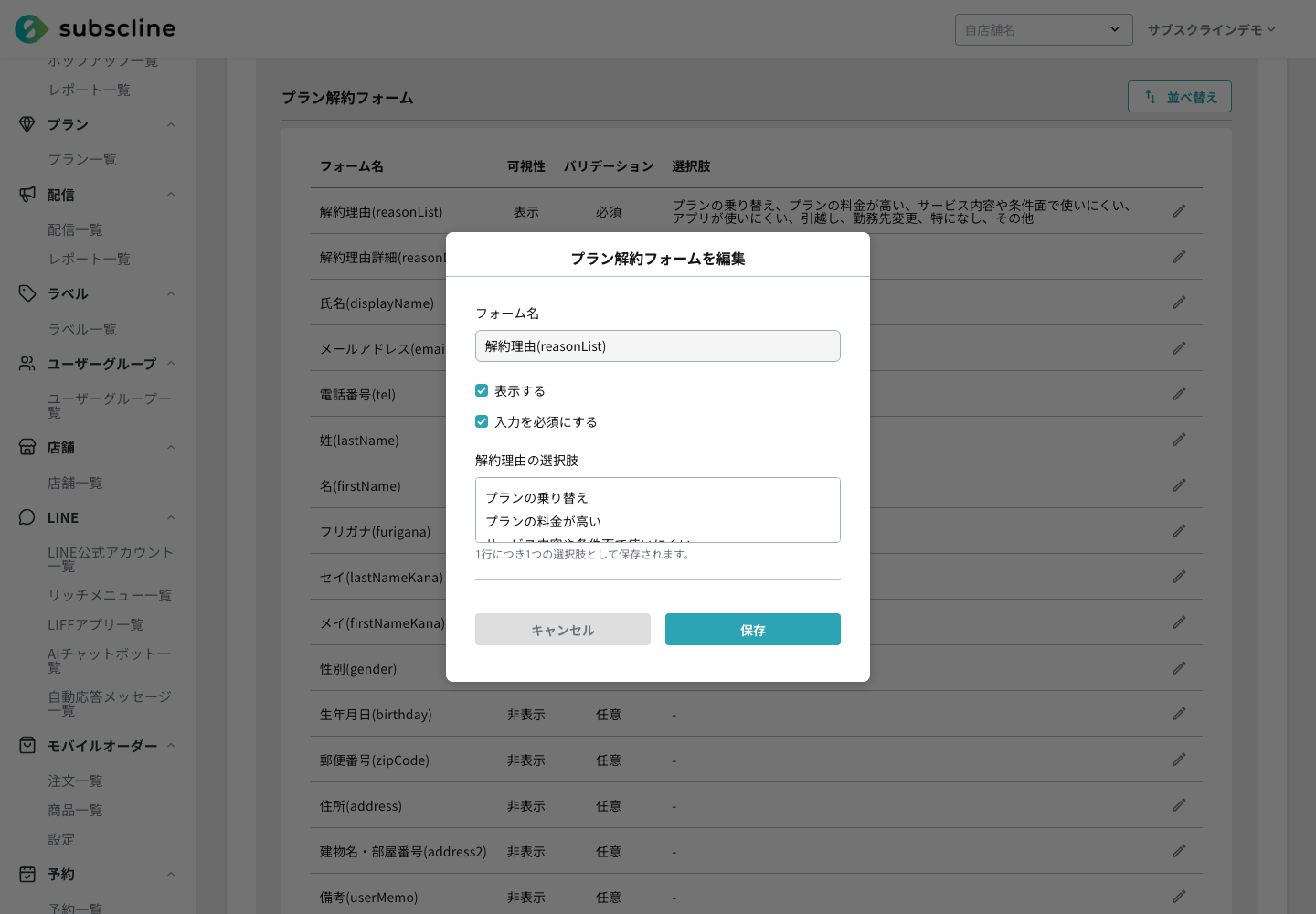Click the キャンセル button
The height and width of the screenshot is (914, 1316).
[563, 630]
